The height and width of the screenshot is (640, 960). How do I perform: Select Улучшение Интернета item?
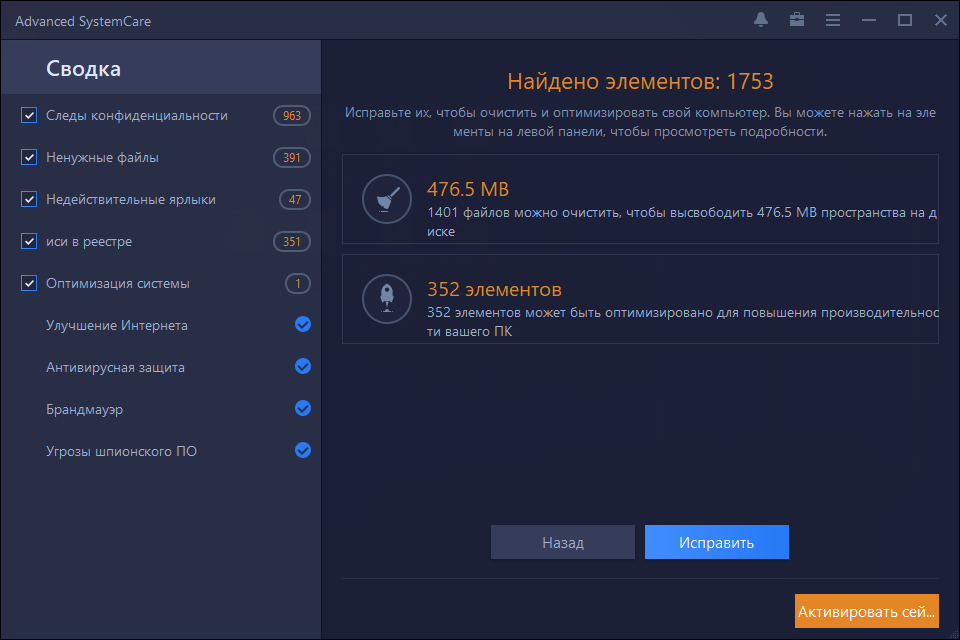tap(117, 325)
